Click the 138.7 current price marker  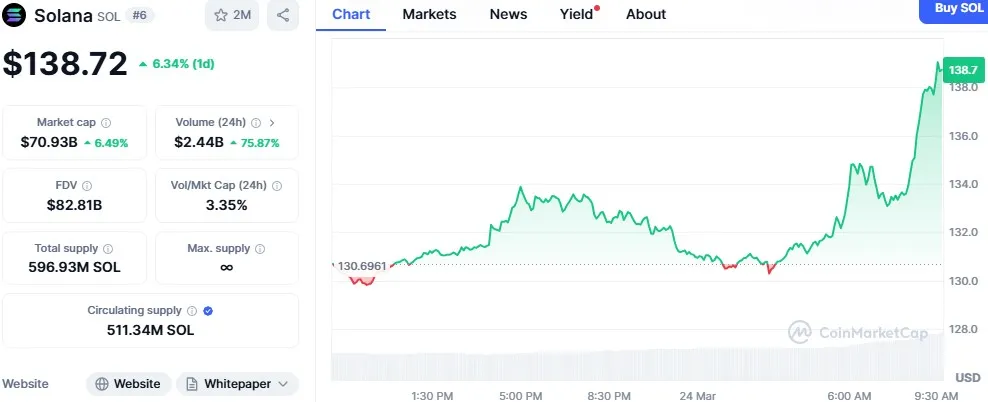[x=961, y=69]
